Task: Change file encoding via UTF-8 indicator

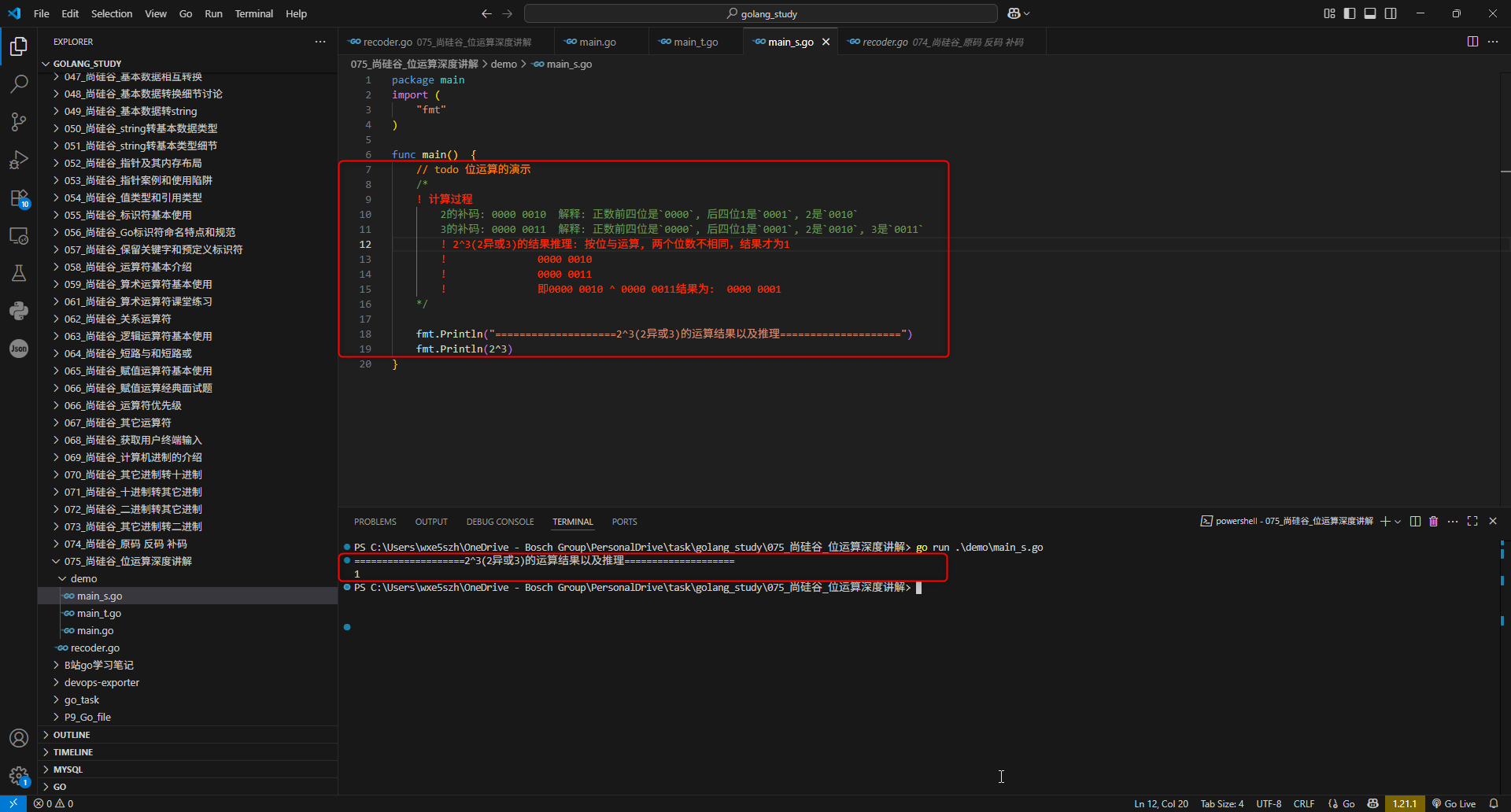Action: click(x=1269, y=803)
